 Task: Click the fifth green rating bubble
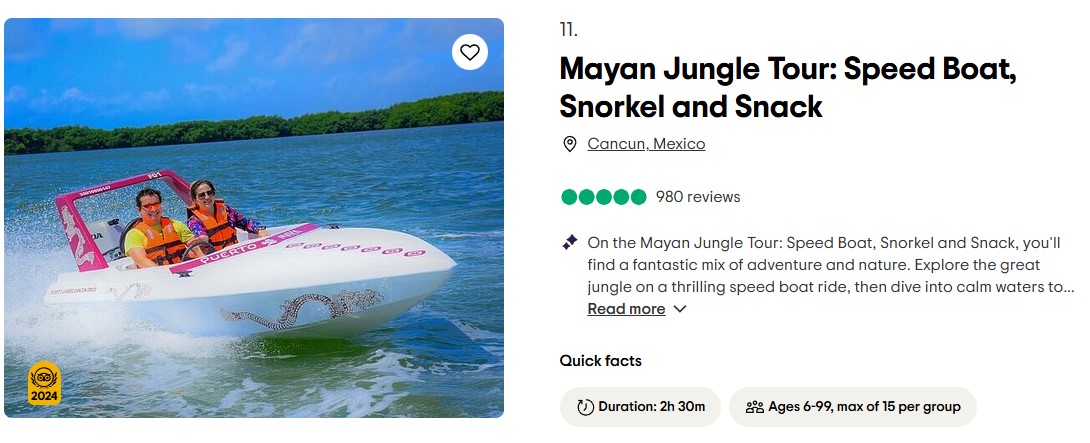pos(639,197)
